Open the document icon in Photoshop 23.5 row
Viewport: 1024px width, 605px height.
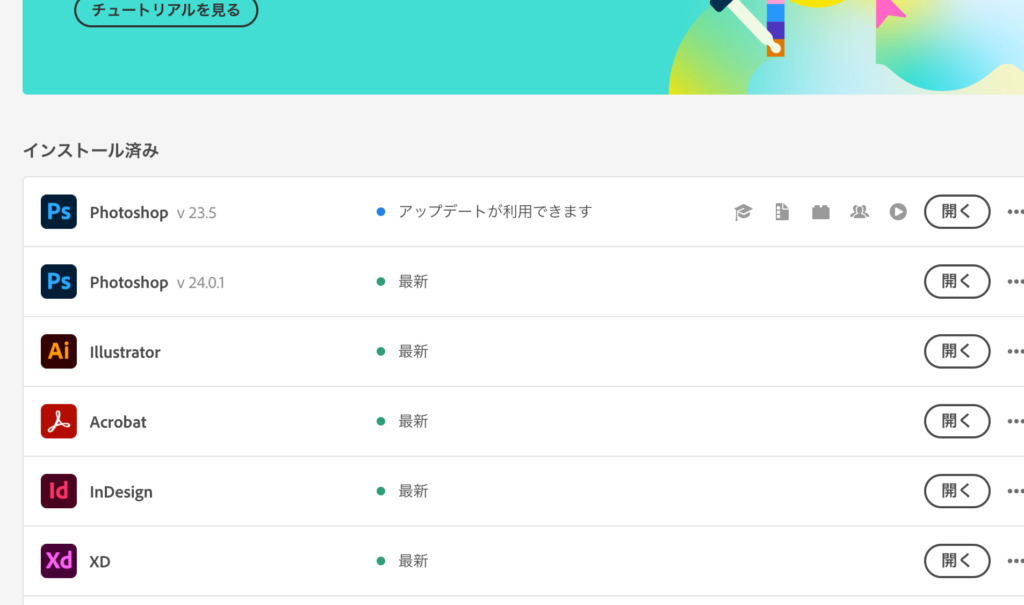[782, 212]
